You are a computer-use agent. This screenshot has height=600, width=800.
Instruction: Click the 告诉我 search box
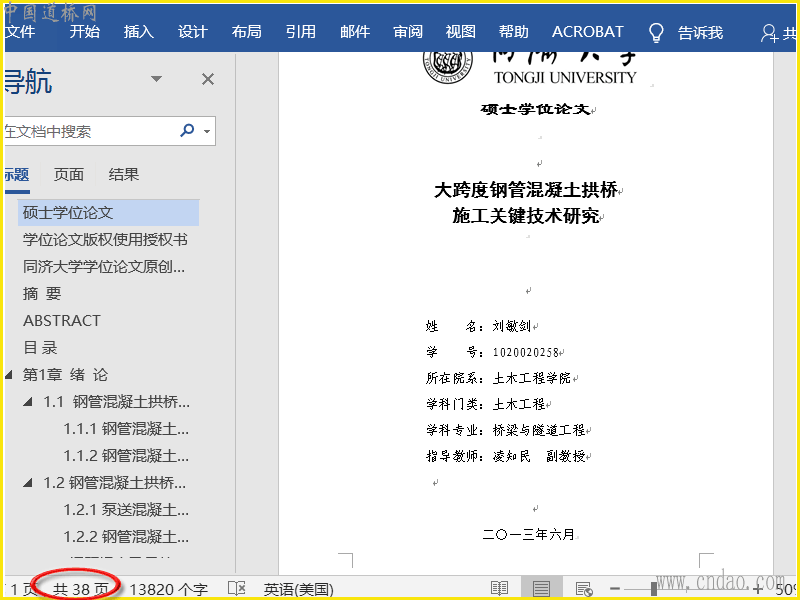point(701,33)
